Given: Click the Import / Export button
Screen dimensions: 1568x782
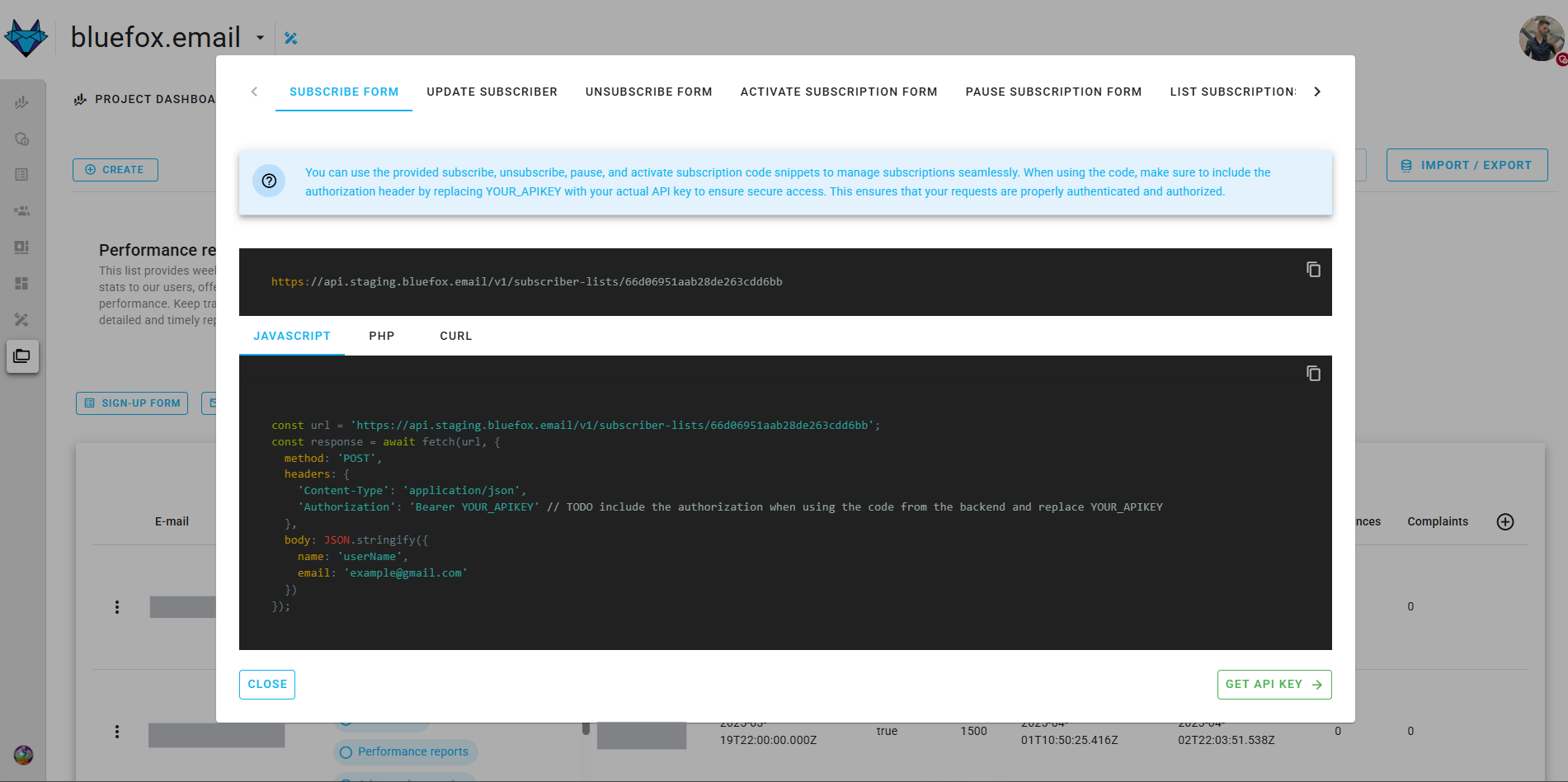Looking at the screenshot, I should pos(1467,165).
